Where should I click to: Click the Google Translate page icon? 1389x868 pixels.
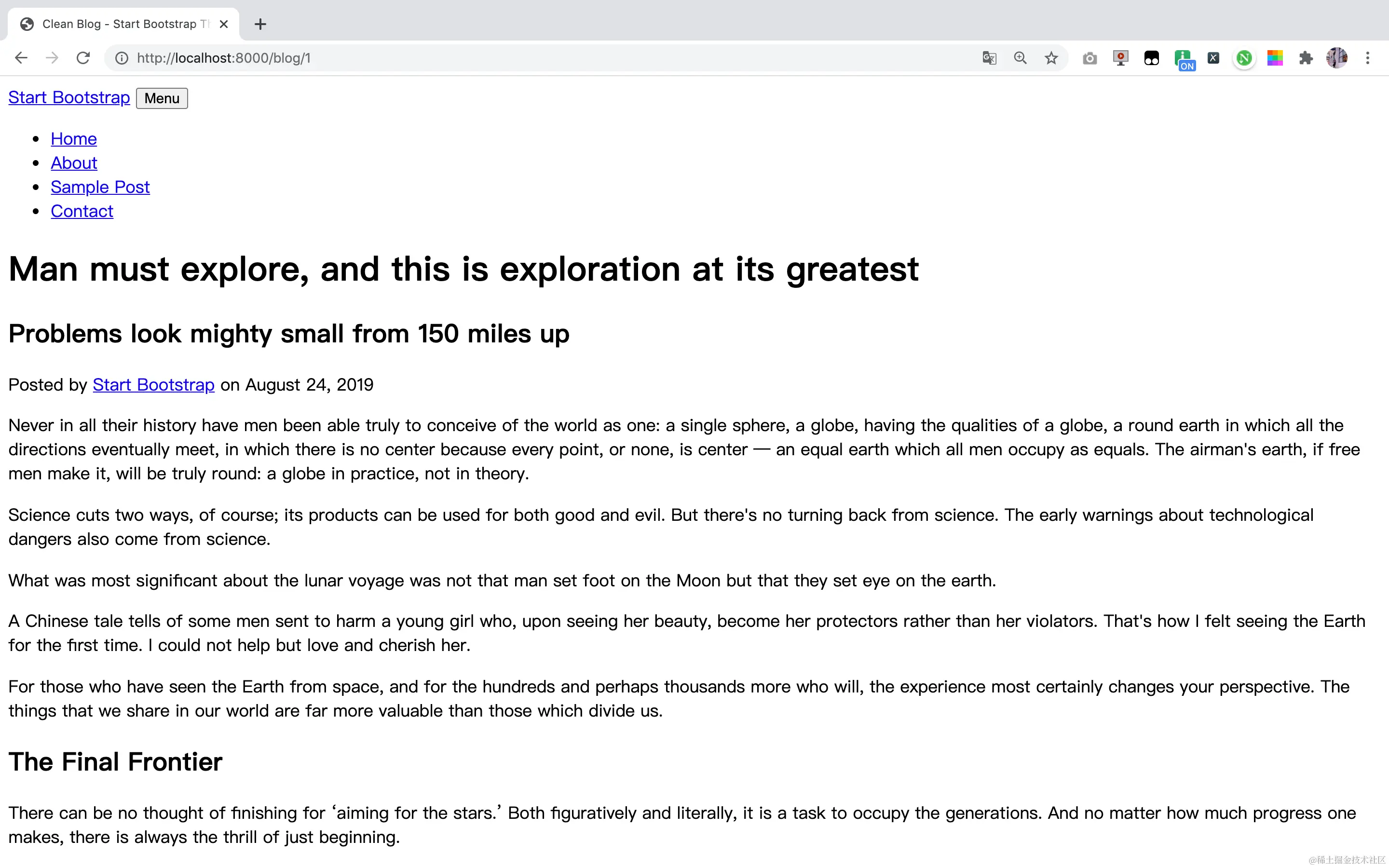click(x=989, y=58)
